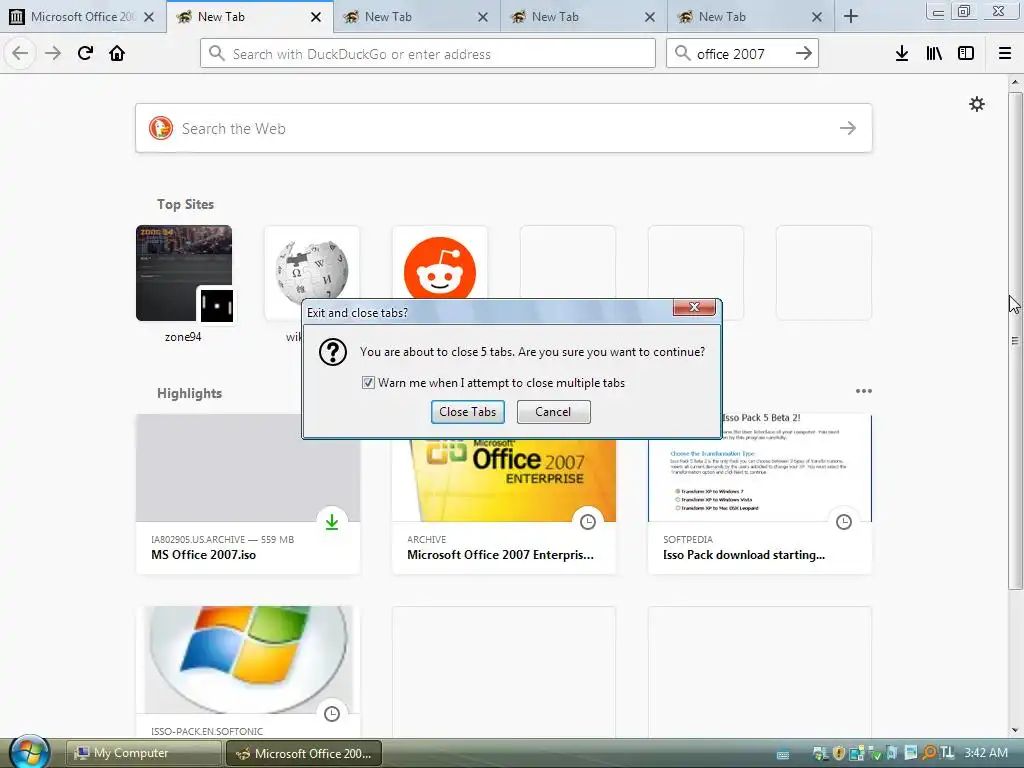The height and width of the screenshot is (768, 1024).
Task: Click the green checkmark tray icon
Action: click(875, 754)
